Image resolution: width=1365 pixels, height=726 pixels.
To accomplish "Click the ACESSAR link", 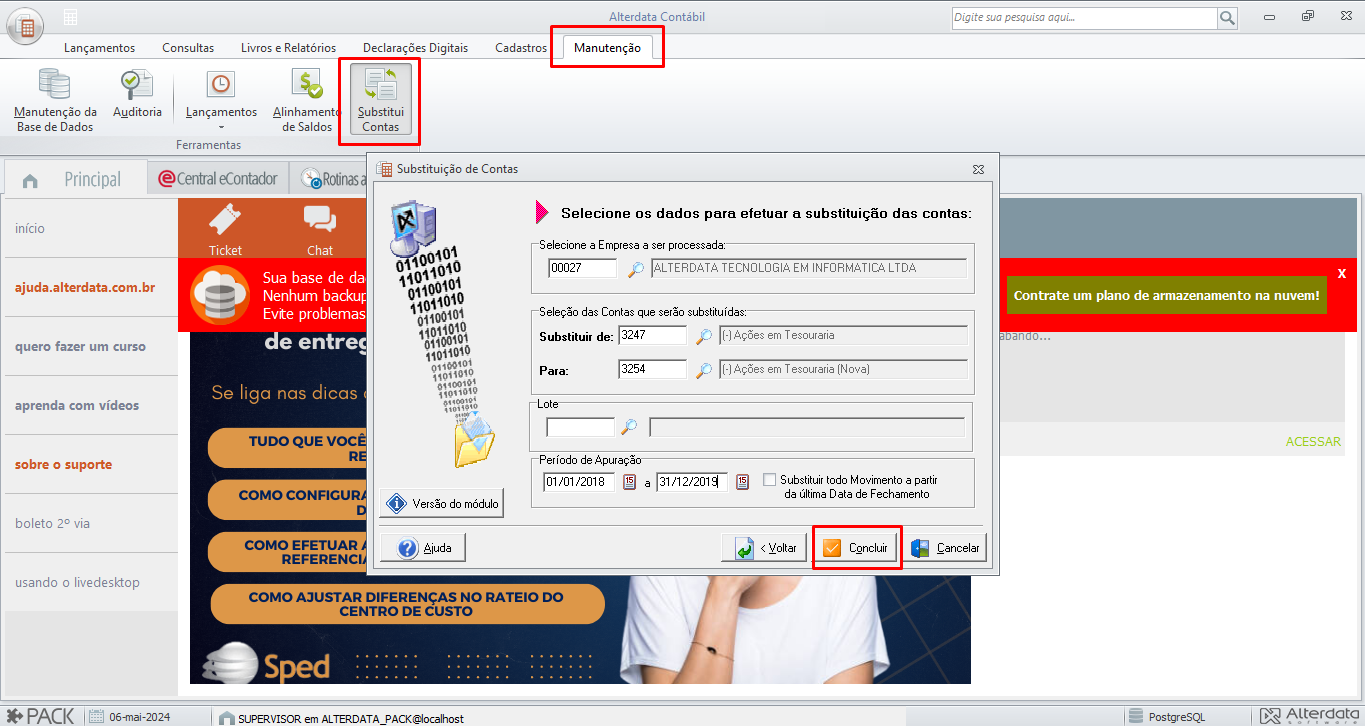I will tap(1313, 441).
